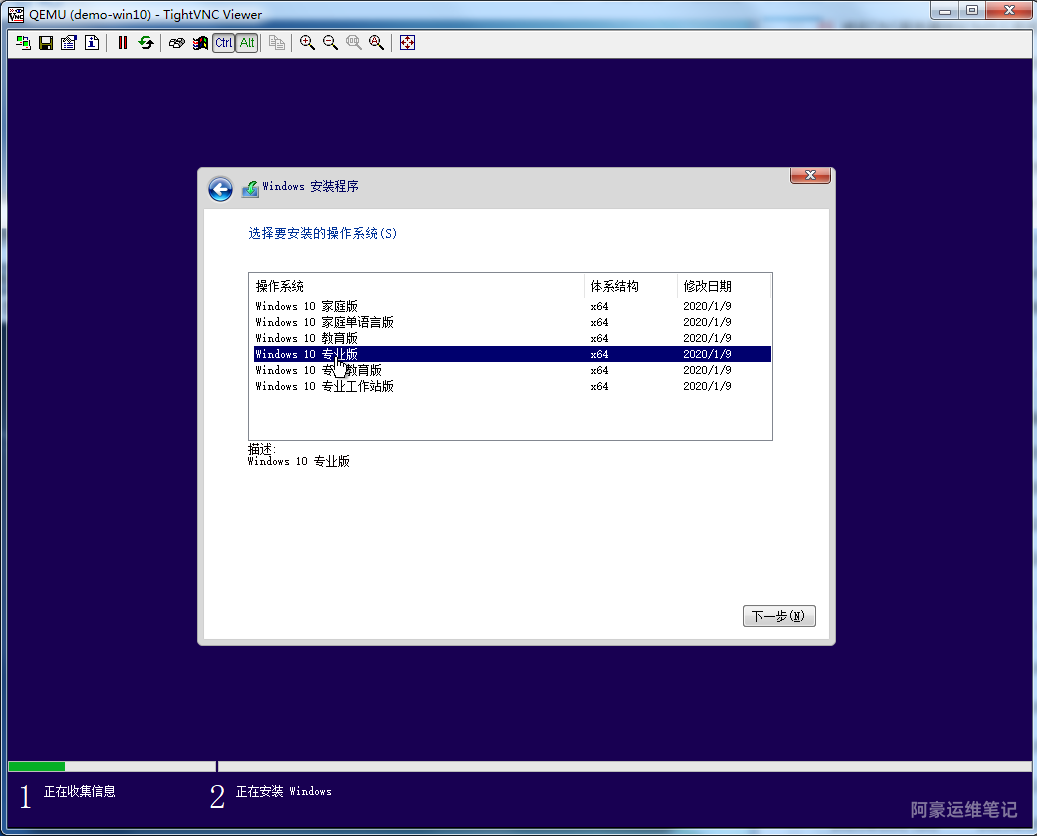Screen dimensions: 1037x836
Task: Refresh the remote screen via the green arrows icon
Action: pyautogui.click(x=145, y=43)
